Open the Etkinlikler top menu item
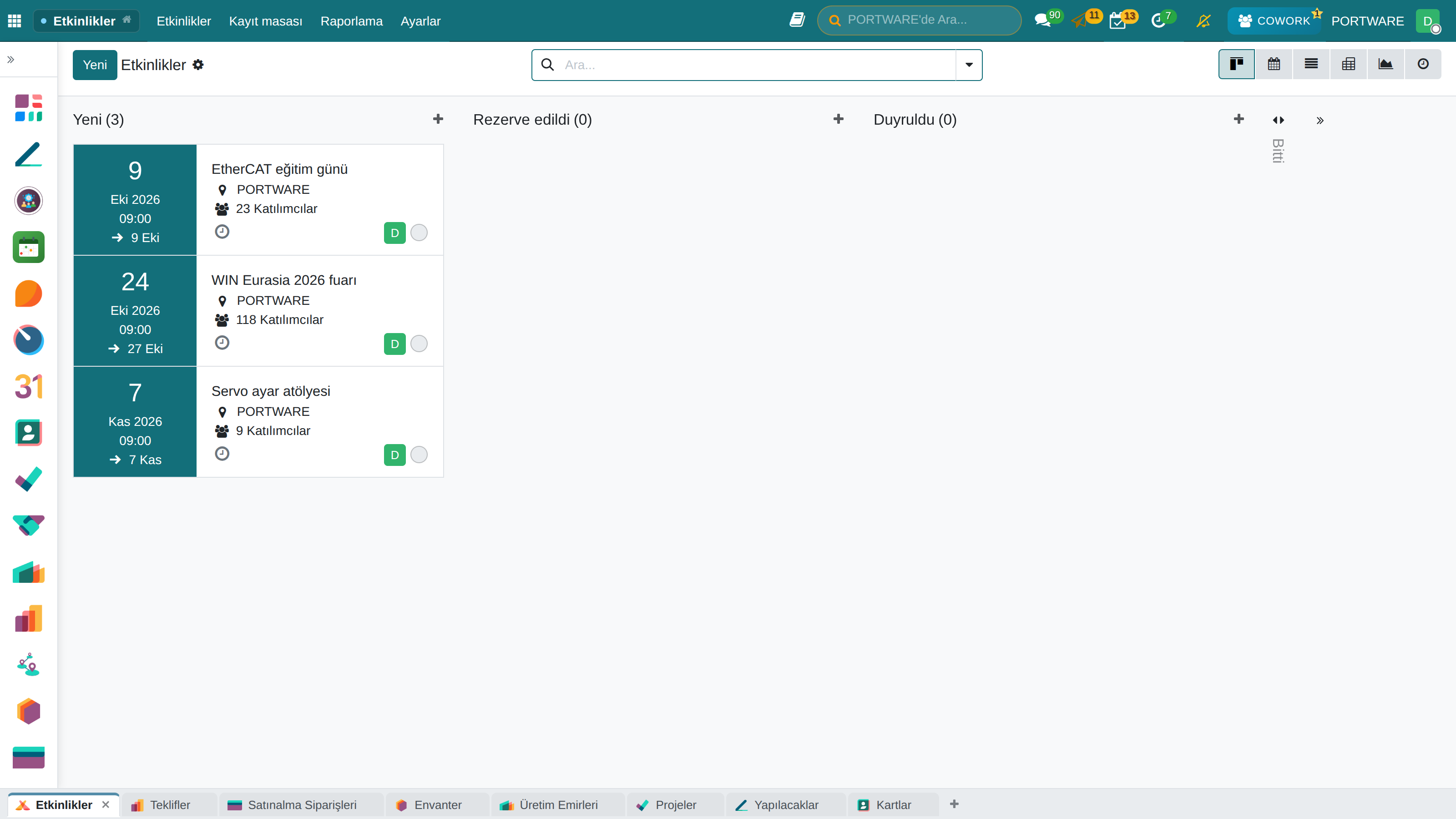Screen dimensions: 1456x819 click(184, 21)
